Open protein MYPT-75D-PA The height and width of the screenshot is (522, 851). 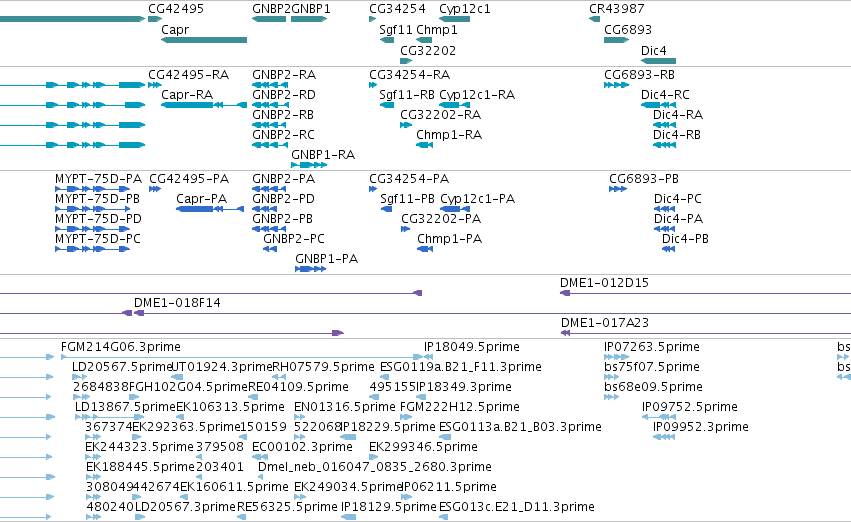click(98, 179)
